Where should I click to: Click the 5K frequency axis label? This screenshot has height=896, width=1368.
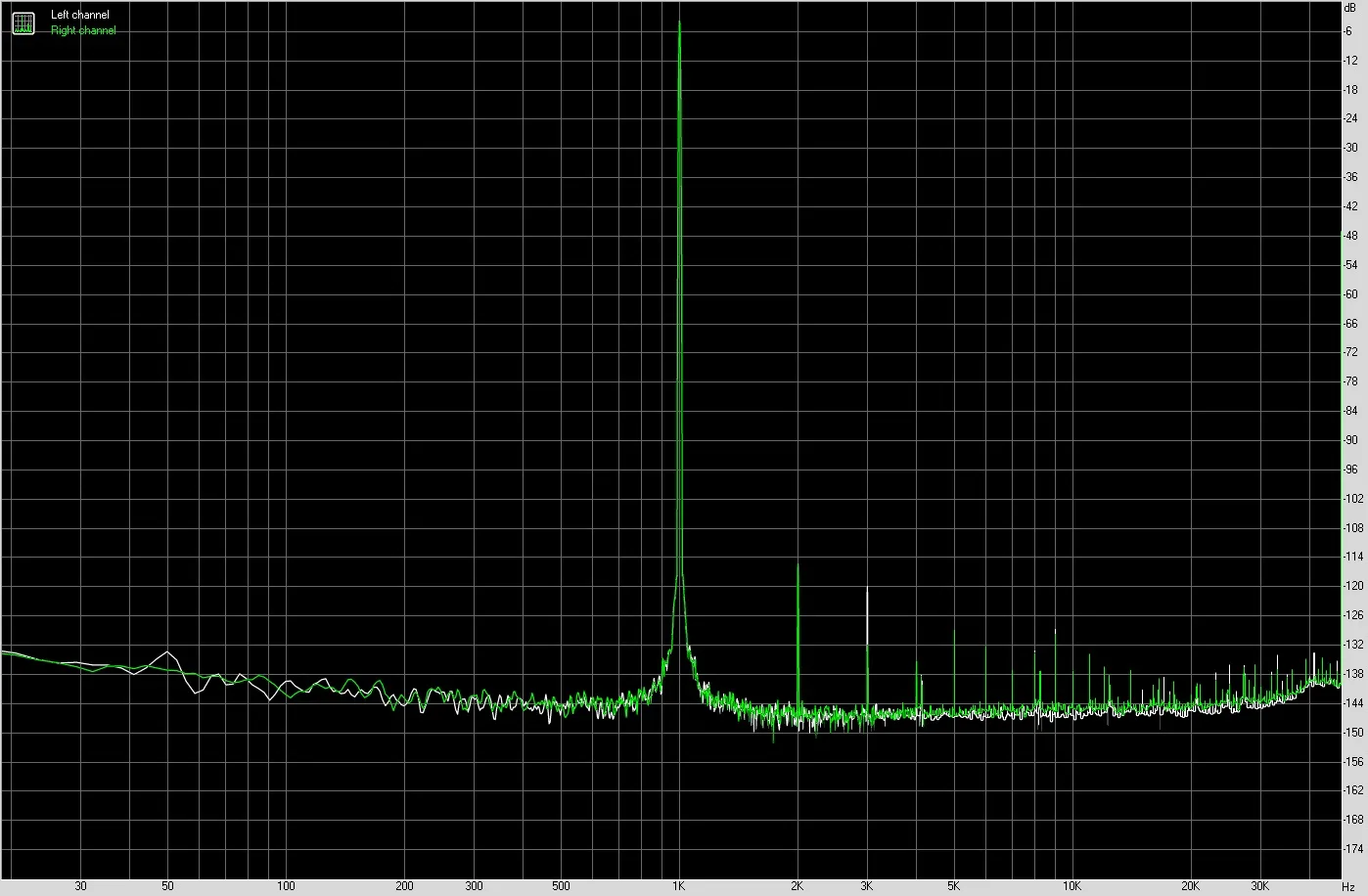(x=954, y=886)
